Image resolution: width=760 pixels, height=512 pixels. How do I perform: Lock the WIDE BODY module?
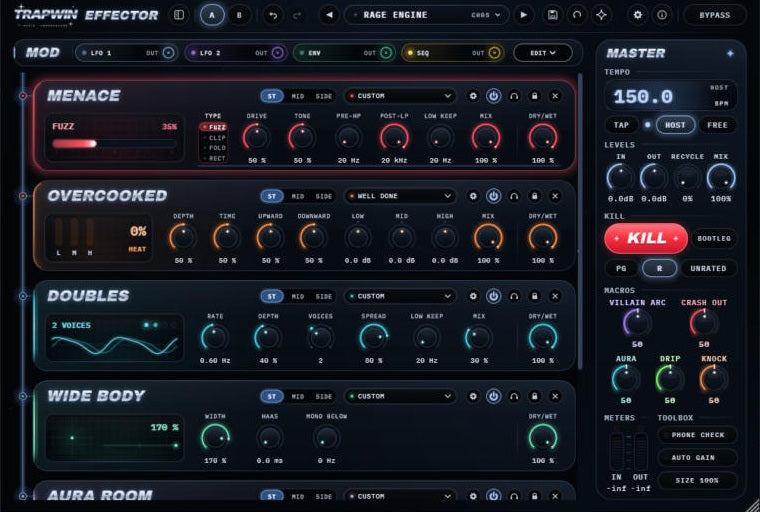click(x=535, y=396)
